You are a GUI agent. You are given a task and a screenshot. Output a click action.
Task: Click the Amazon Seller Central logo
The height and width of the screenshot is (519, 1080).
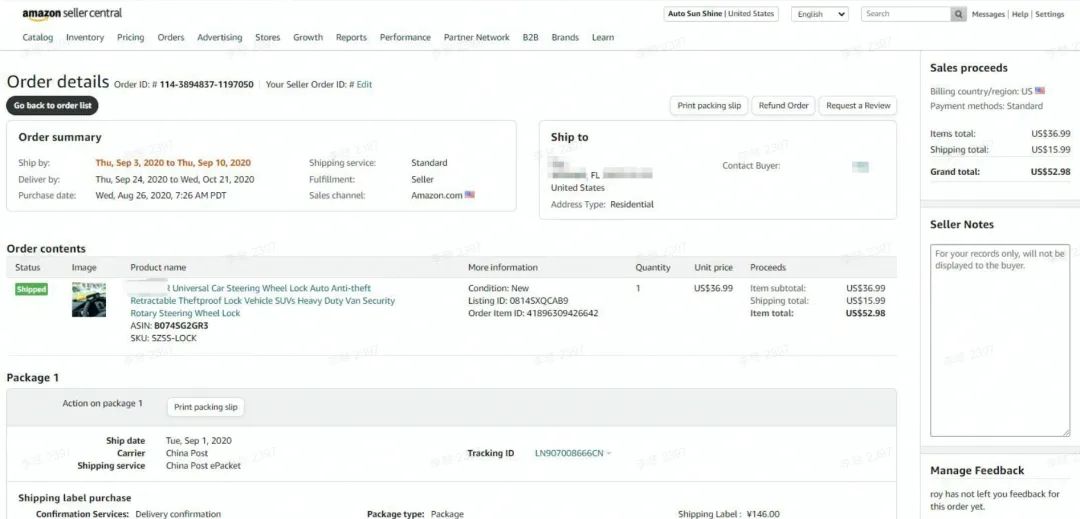[72, 13]
